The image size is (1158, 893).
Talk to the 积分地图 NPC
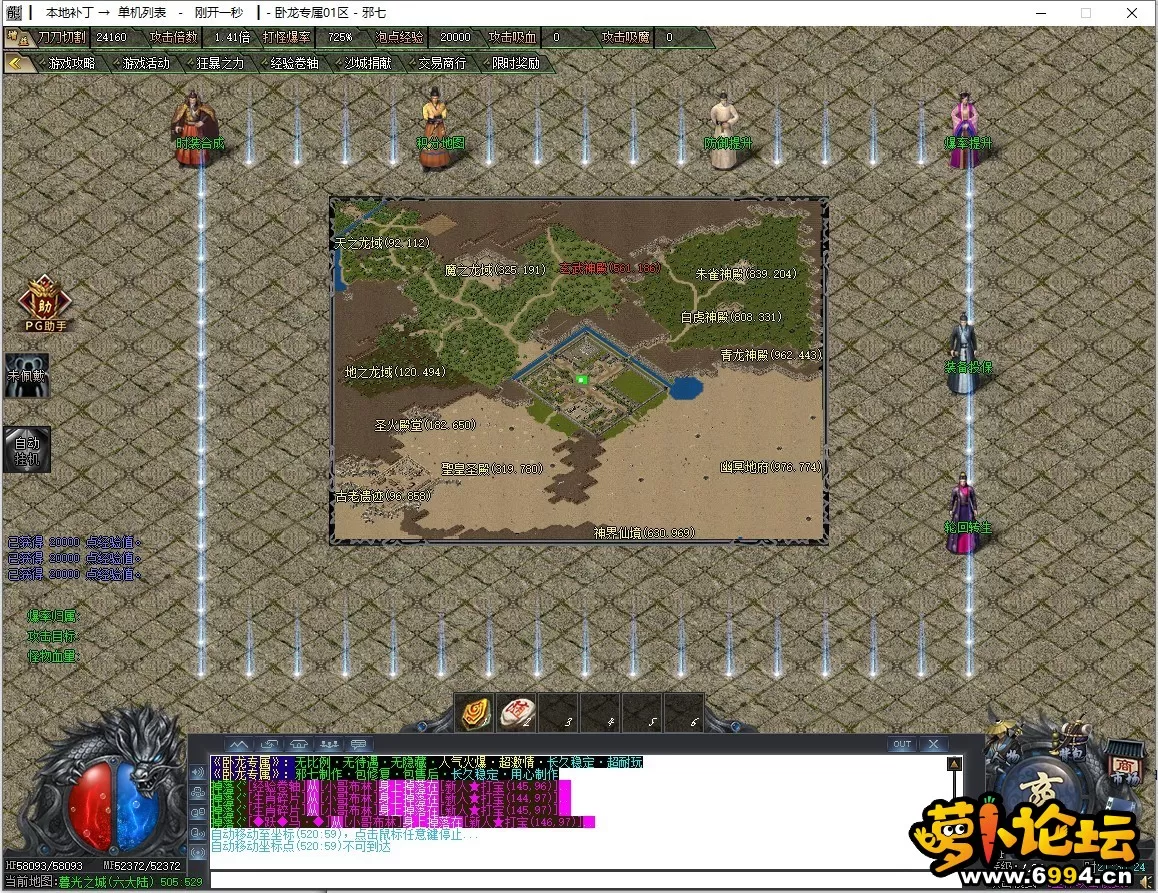click(436, 127)
